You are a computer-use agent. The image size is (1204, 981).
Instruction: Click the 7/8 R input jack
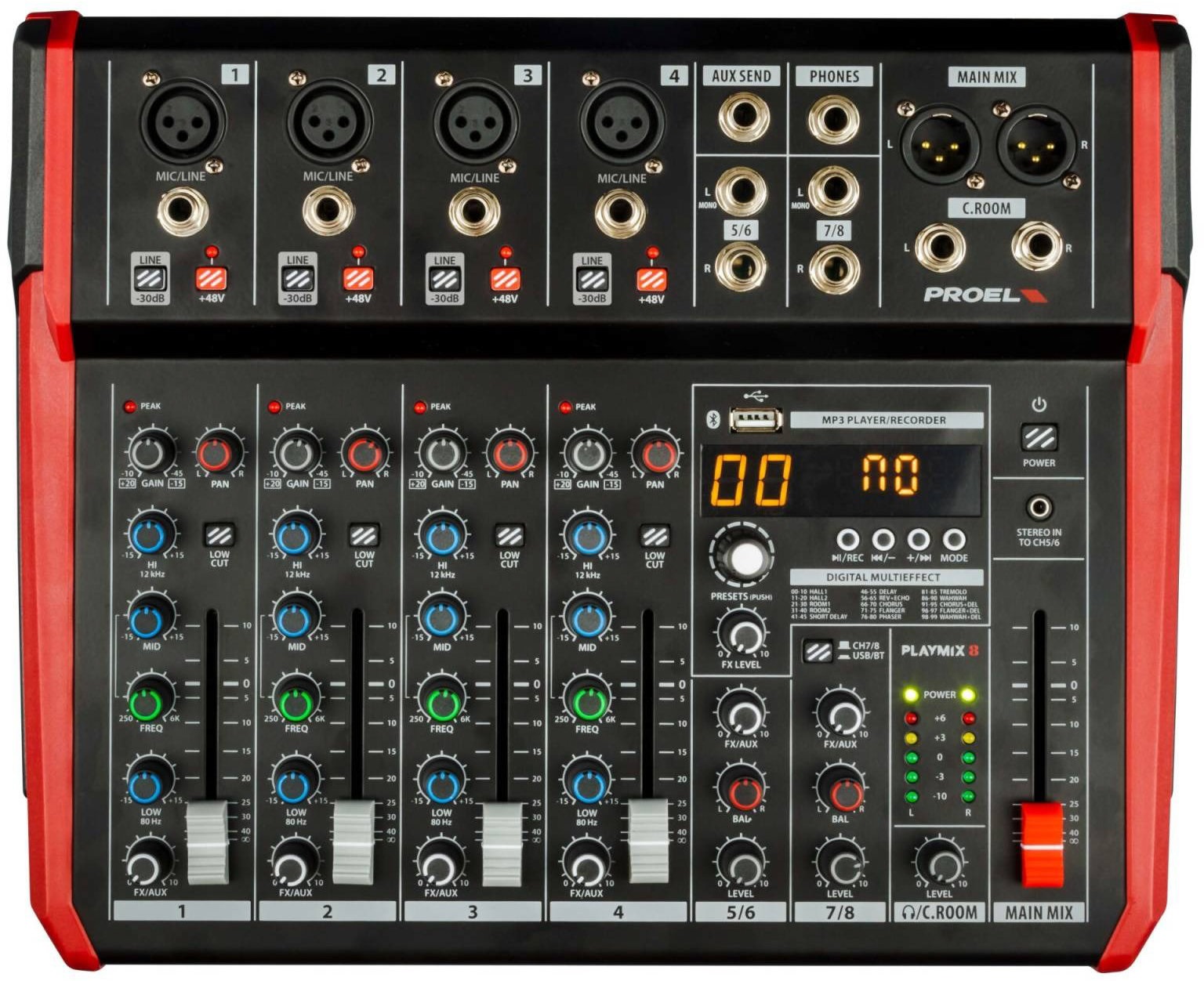(834, 269)
